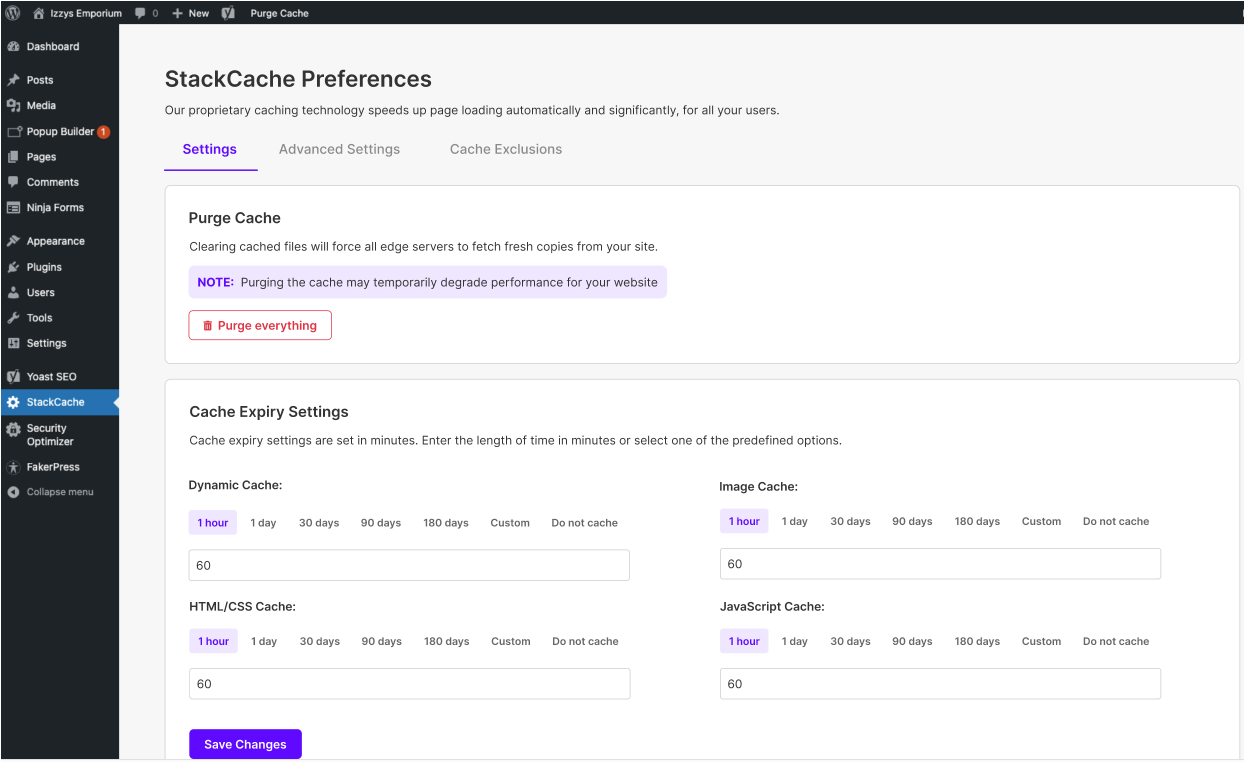Select 1 hour for Image Cache
Screen dimensions: 1245x763
tap(744, 521)
